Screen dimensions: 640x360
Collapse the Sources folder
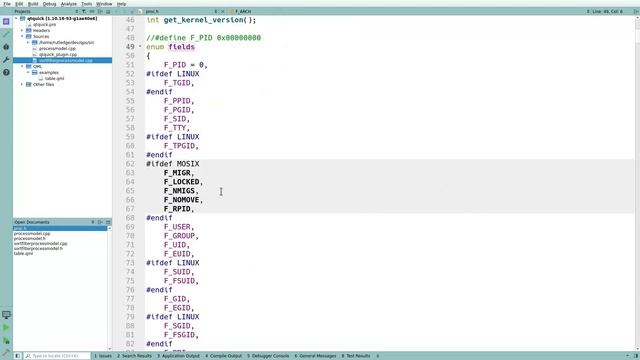point(22,36)
